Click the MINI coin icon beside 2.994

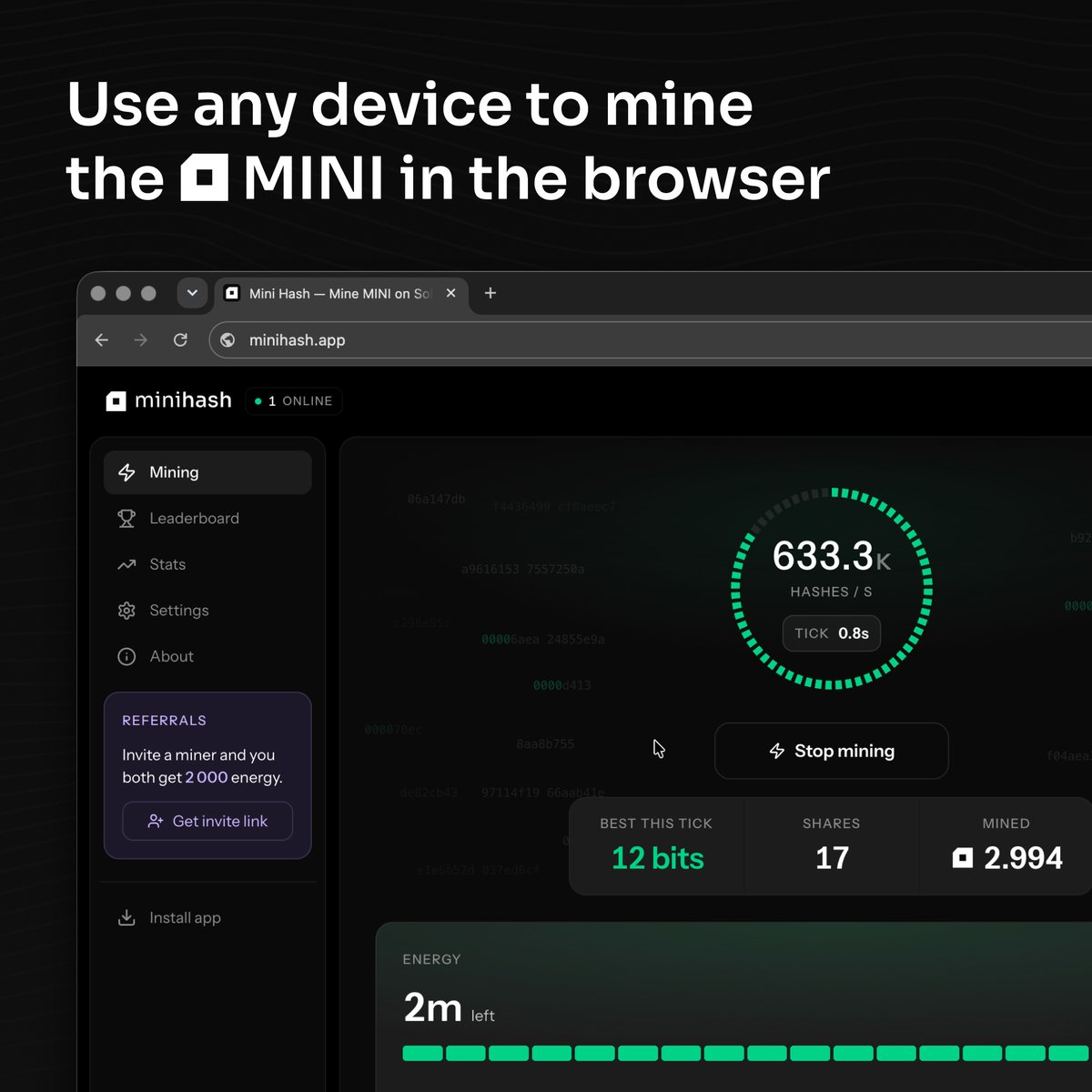(962, 858)
